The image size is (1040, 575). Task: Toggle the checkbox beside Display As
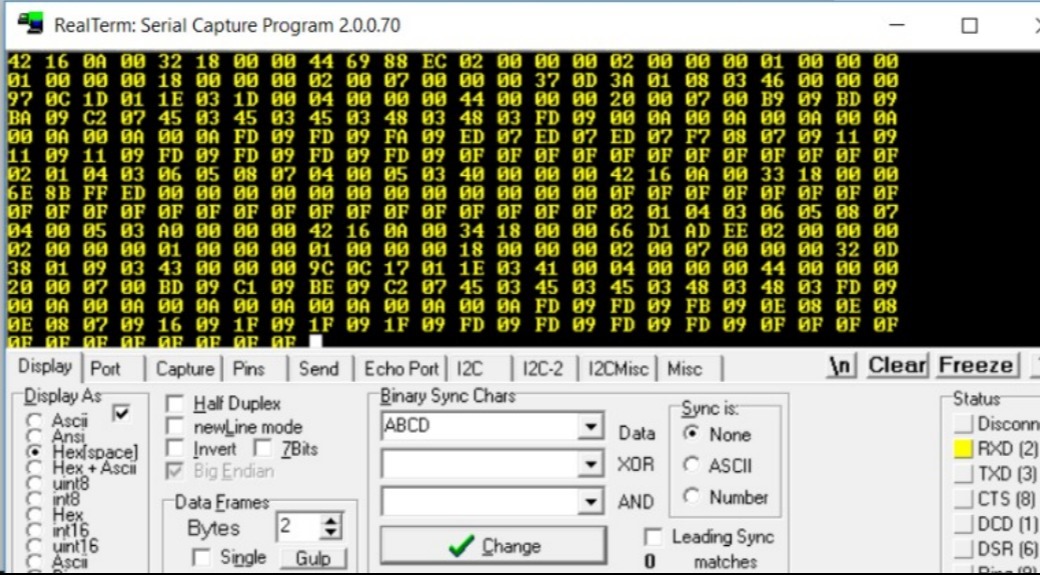point(121,413)
